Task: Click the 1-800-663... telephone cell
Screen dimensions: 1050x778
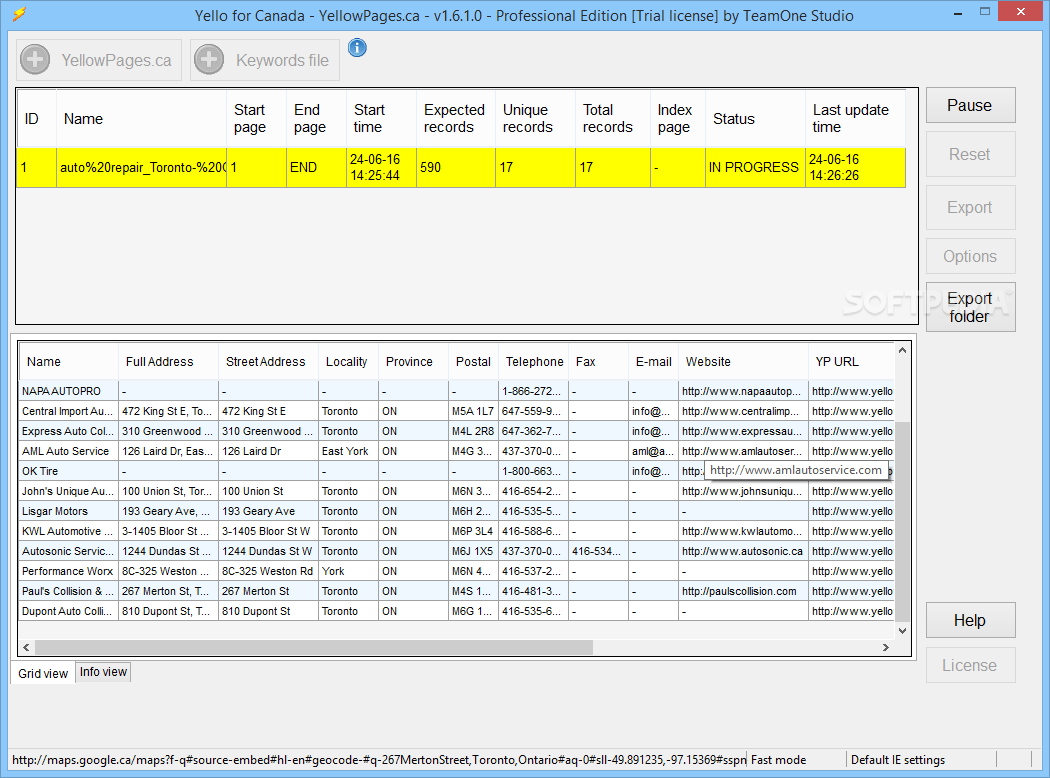Action: [x=532, y=471]
